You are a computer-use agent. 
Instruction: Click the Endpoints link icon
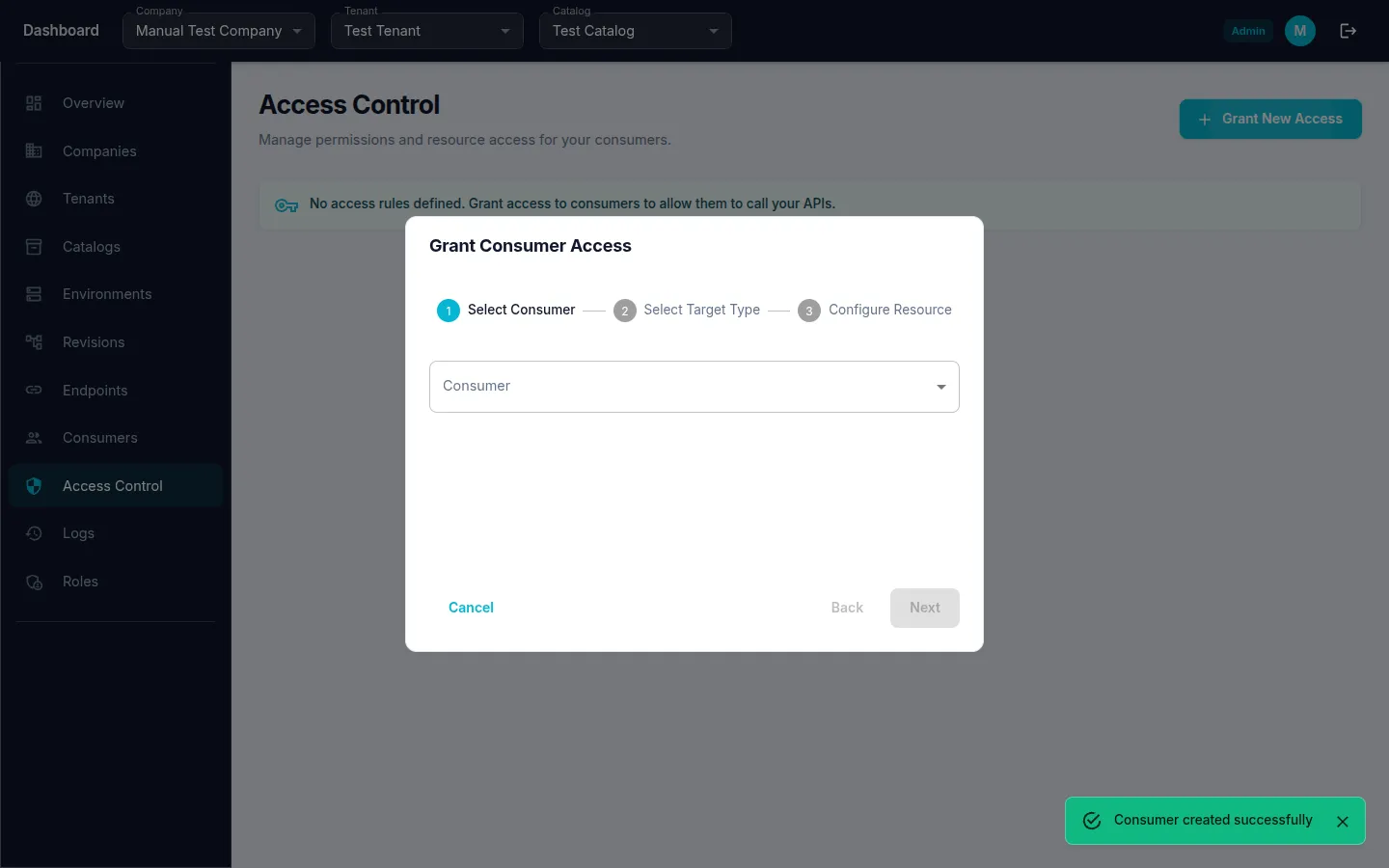click(34, 391)
